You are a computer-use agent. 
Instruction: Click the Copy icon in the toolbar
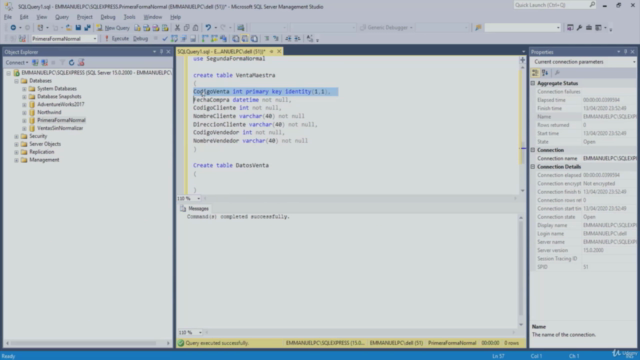click(187, 28)
